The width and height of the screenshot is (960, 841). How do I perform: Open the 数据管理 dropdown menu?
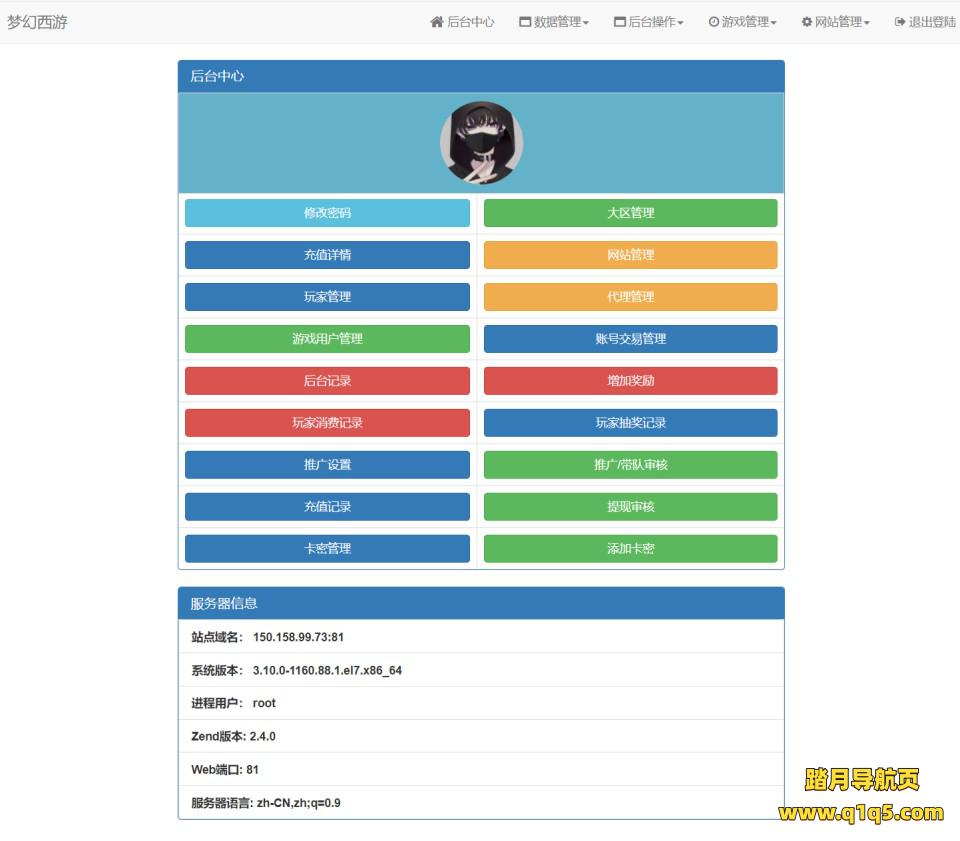pos(553,21)
